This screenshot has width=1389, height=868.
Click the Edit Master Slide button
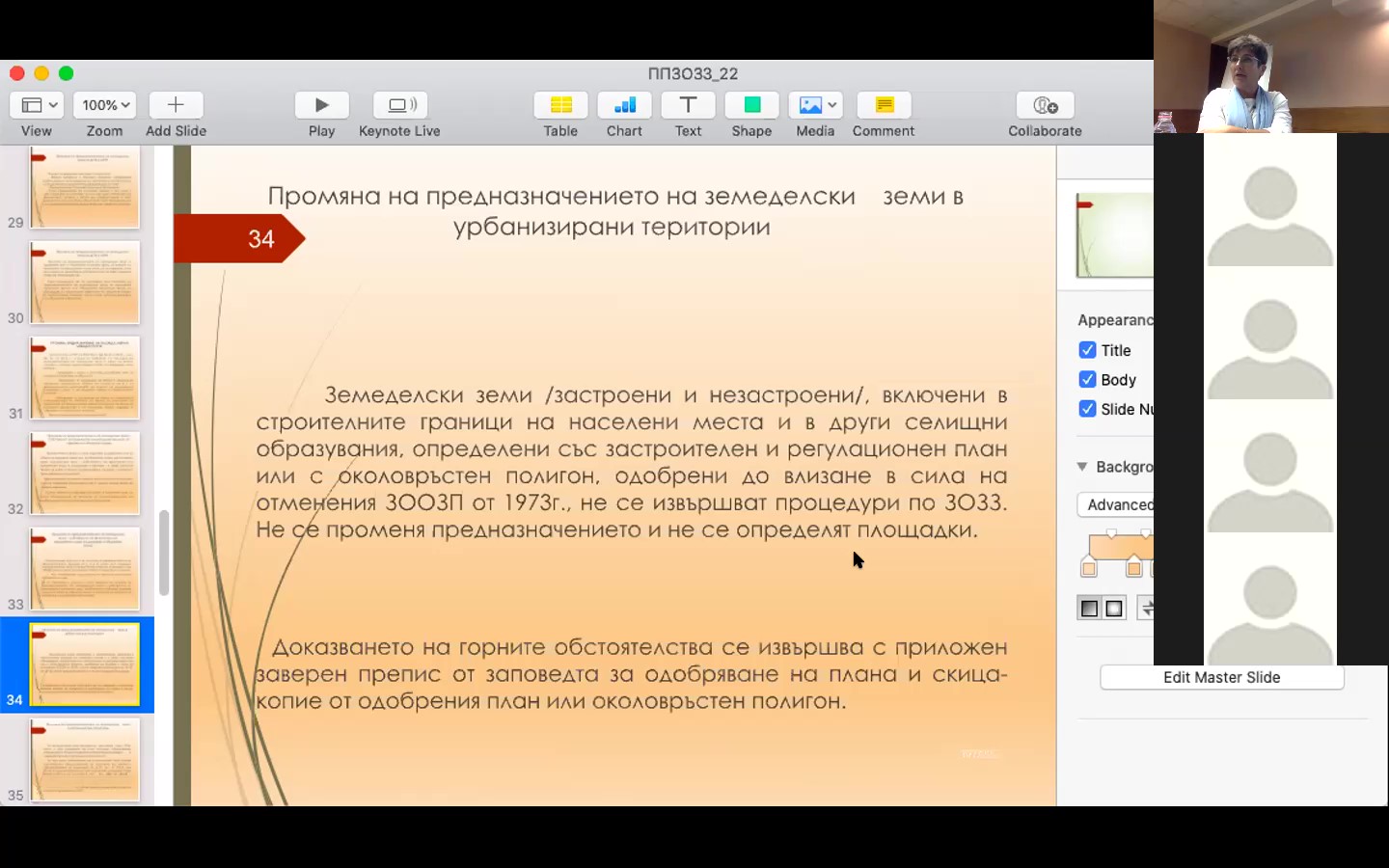point(1221,677)
